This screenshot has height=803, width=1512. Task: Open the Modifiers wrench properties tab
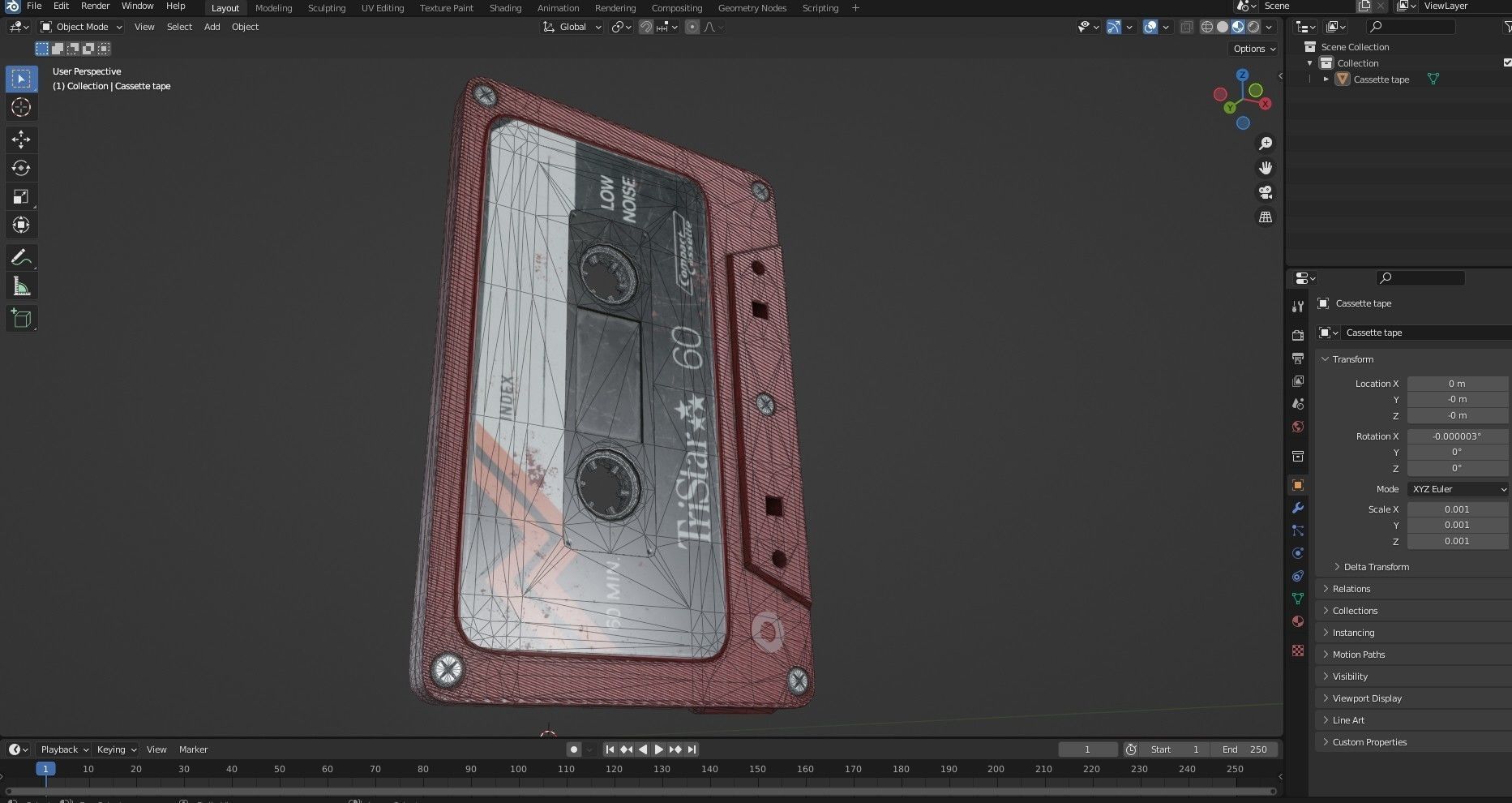tap(1298, 508)
